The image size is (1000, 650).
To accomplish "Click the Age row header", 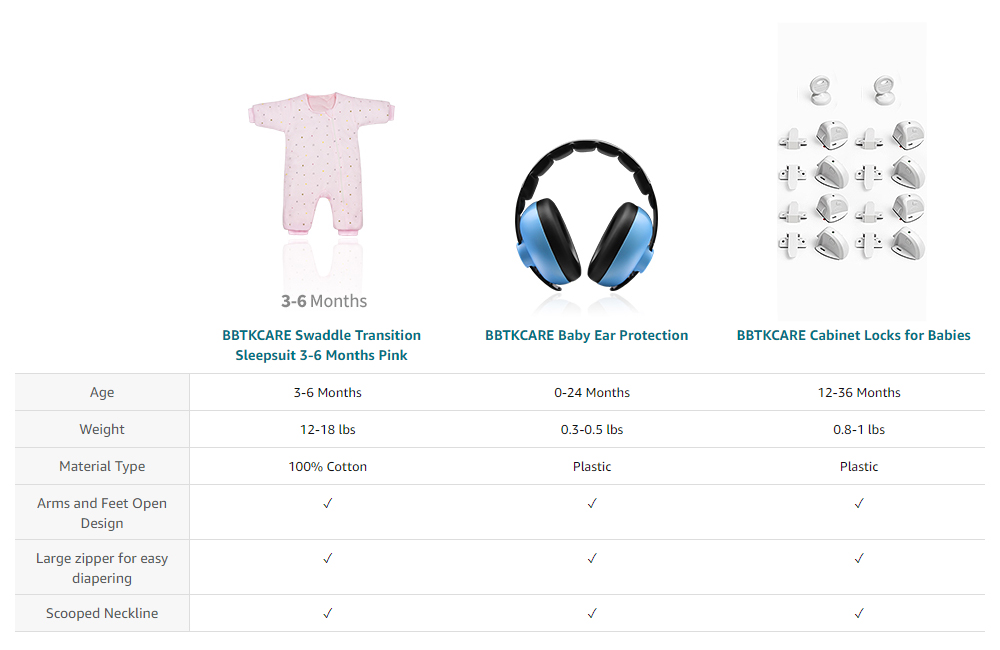I will pos(102,392).
